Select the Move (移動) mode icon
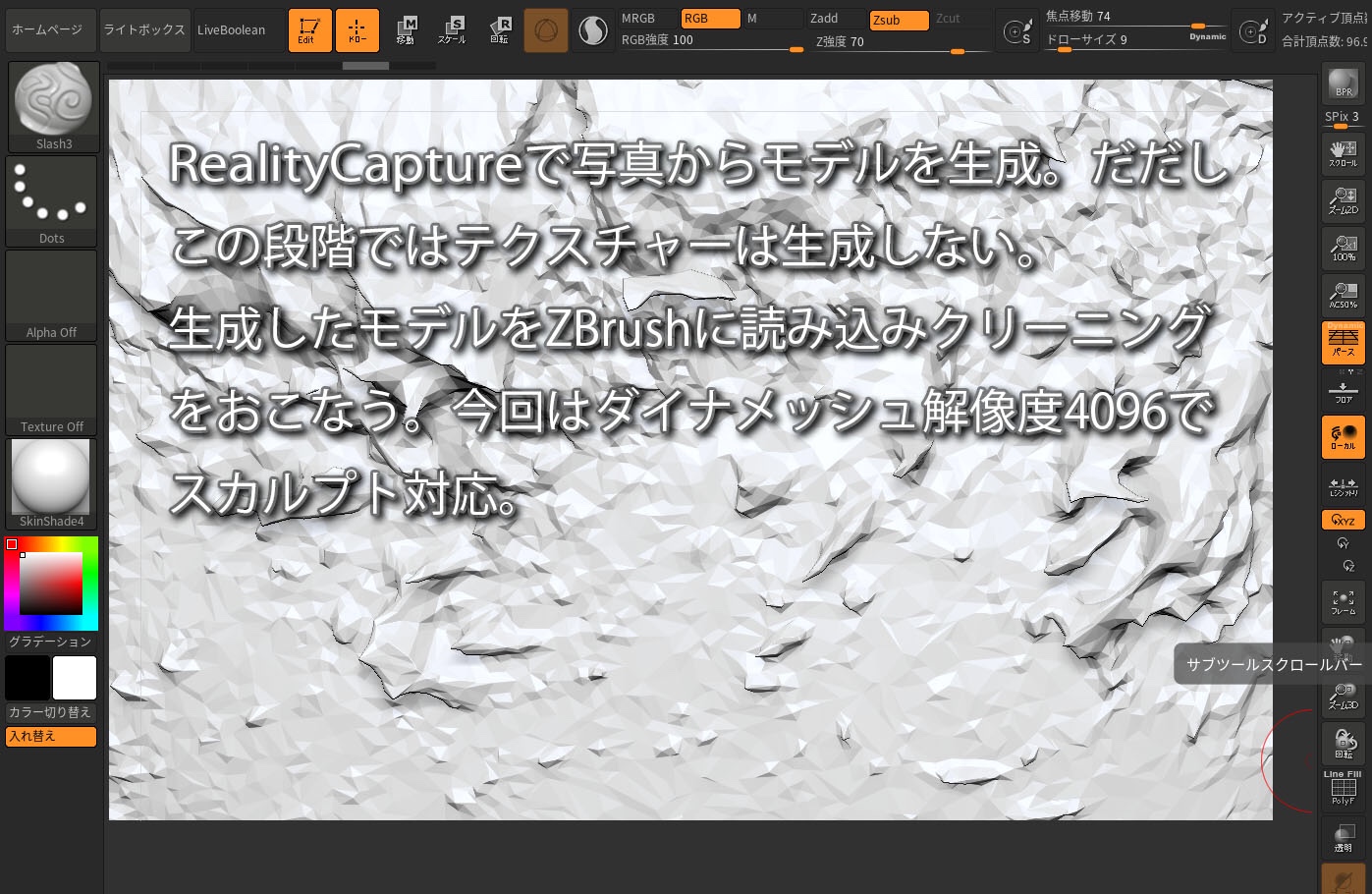 tap(406, 30)
